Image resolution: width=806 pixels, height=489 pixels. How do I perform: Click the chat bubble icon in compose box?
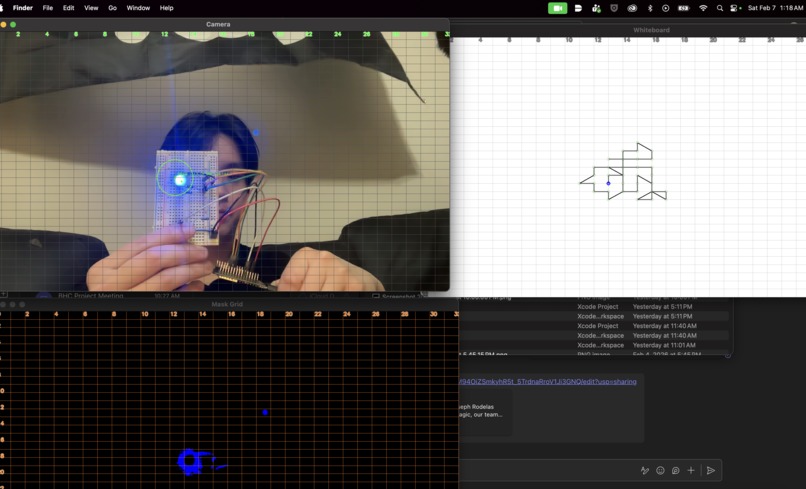coord(675,470)
